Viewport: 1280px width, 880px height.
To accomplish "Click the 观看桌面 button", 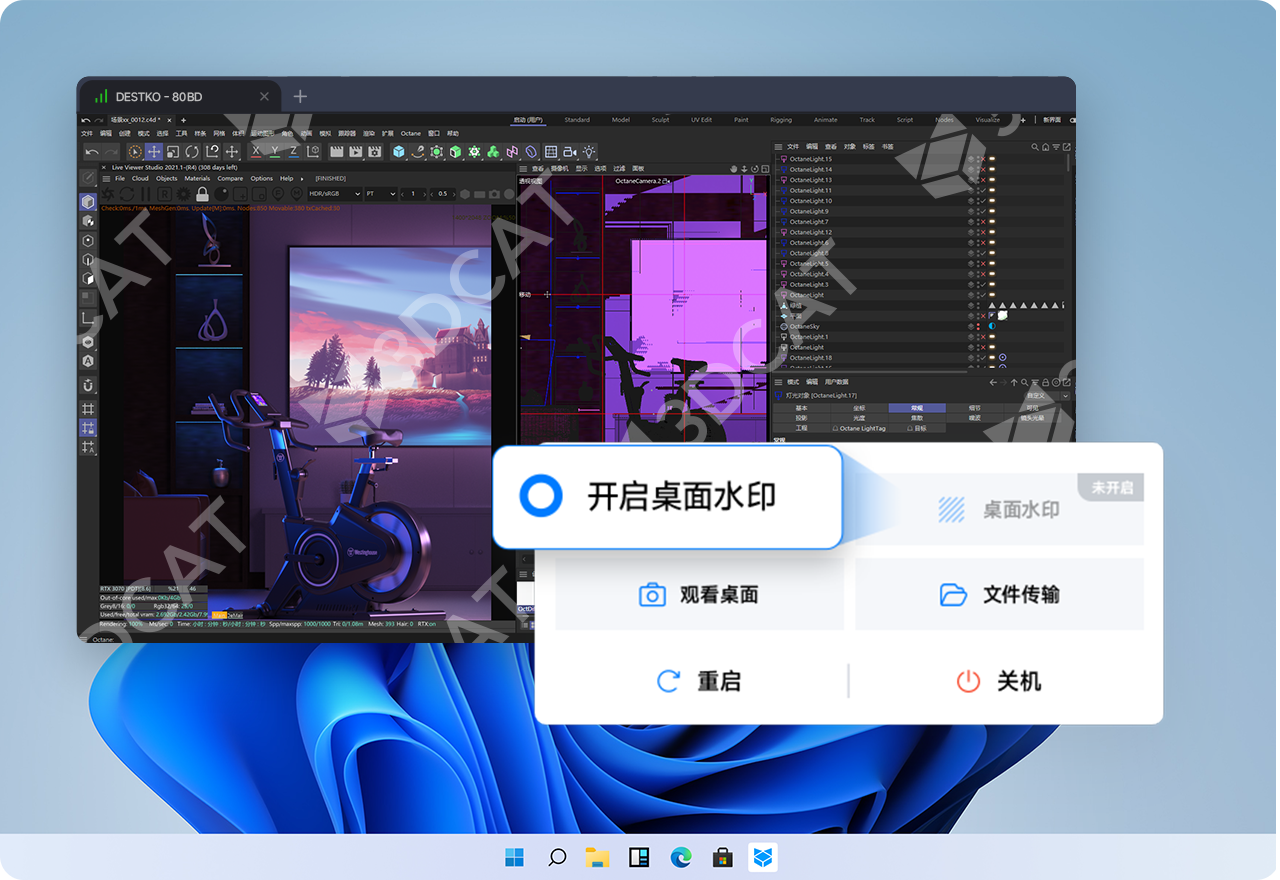I will tap(699, 594).
